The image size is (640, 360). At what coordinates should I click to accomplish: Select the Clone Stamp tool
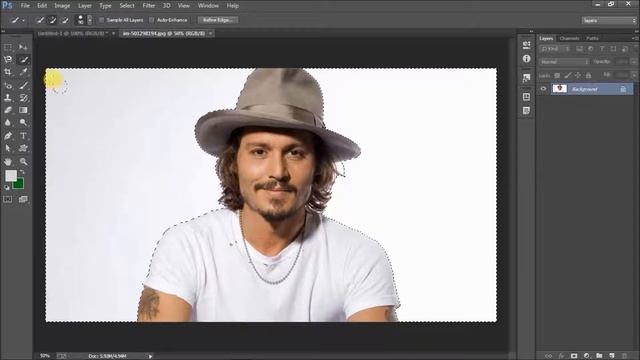point(8,98)
